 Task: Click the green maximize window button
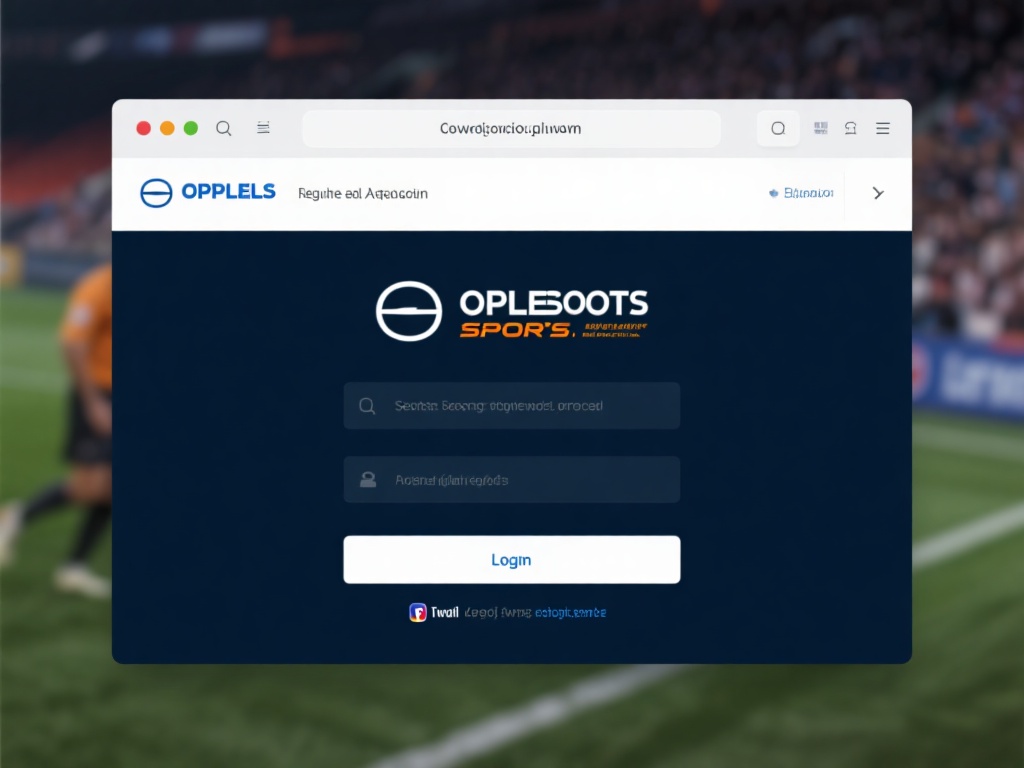(x=191, y=128)
